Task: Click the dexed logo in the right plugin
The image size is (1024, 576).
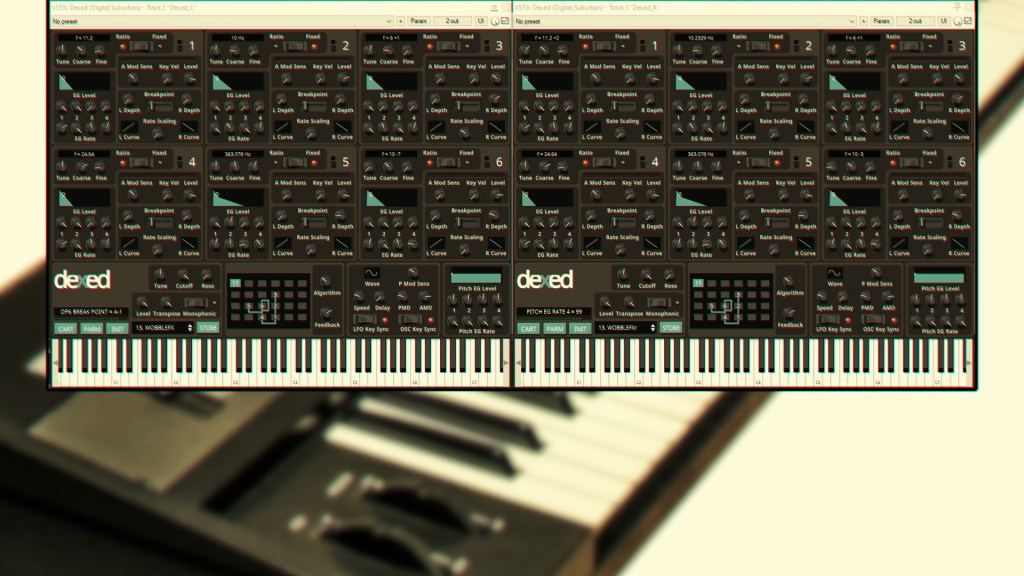Action: pos(545,280)
